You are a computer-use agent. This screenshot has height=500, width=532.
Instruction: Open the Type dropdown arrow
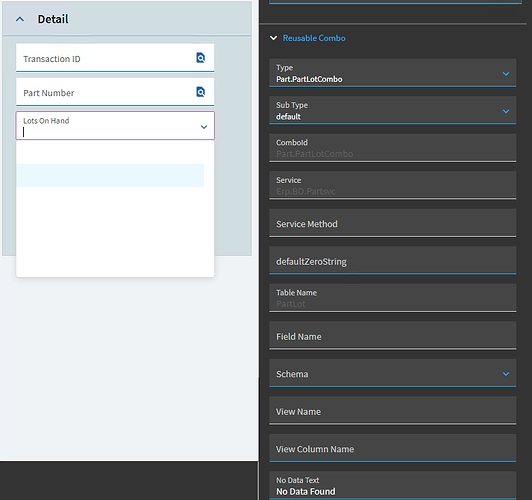tap(506, 74)
